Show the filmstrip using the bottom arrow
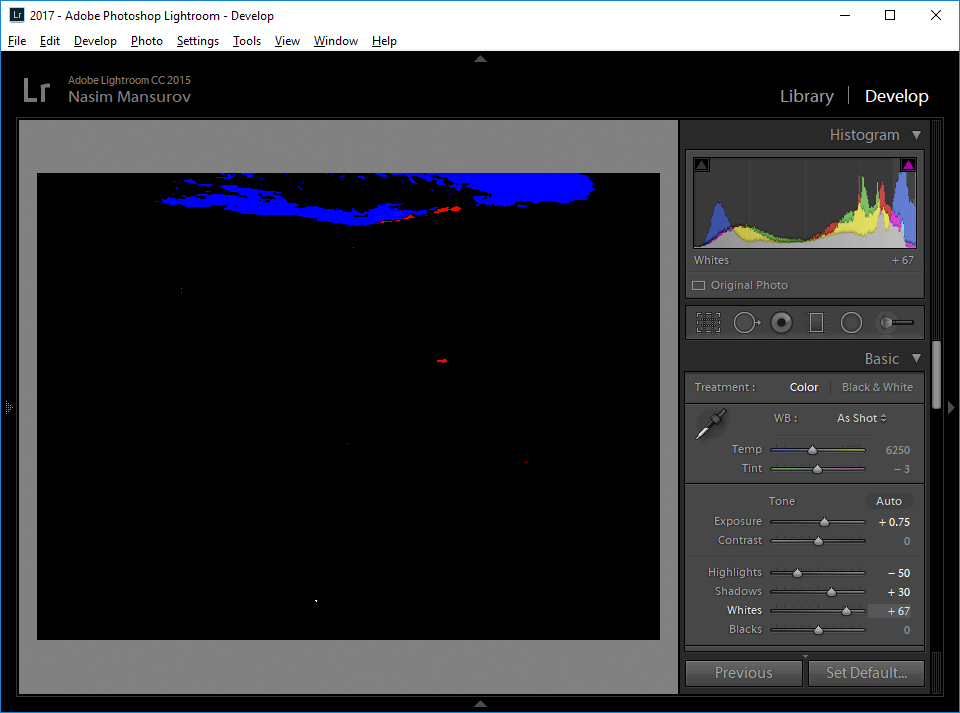This screenshot has height=713, width=960. coord(481,704)
